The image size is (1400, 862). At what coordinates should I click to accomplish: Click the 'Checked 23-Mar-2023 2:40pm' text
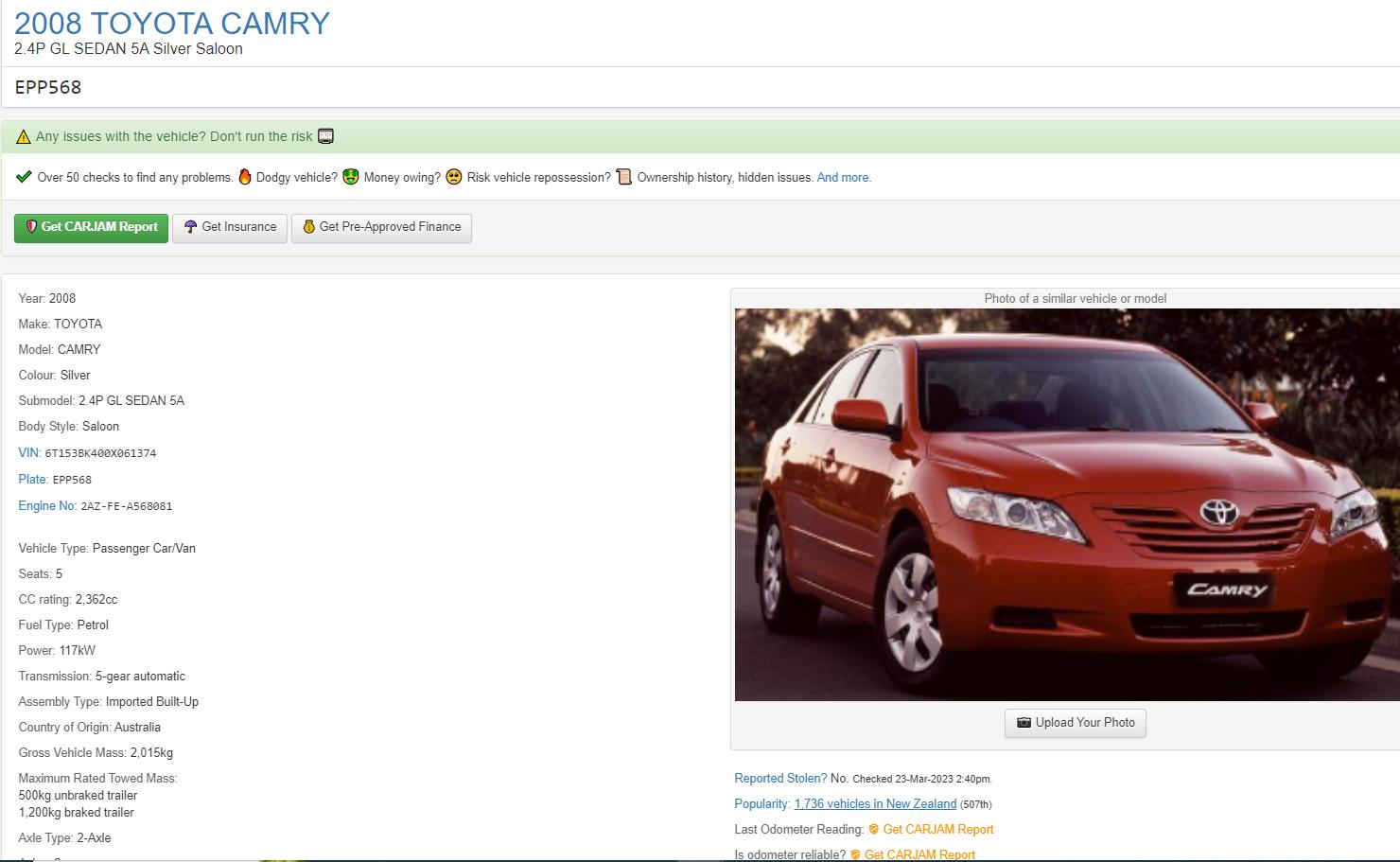coord(922,779)
